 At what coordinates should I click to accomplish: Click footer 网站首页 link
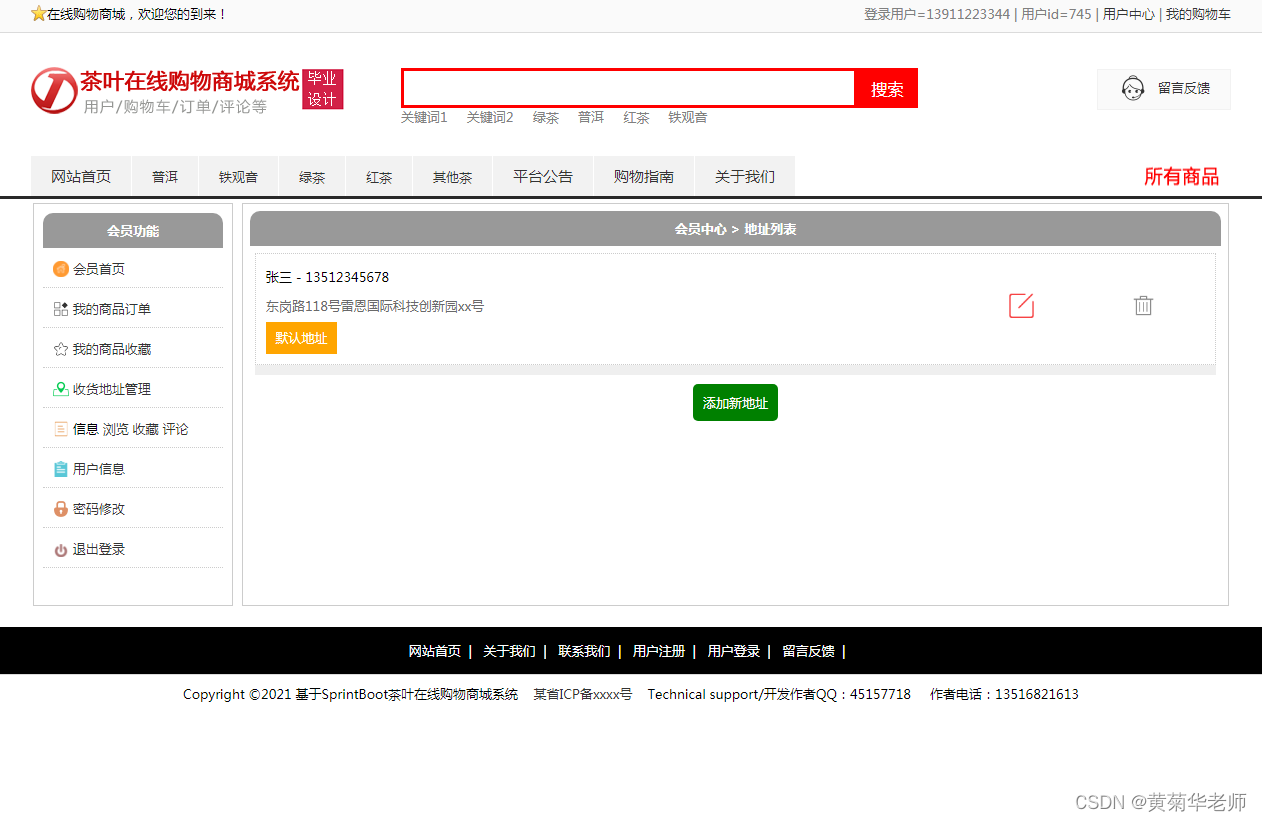[435, 651]
